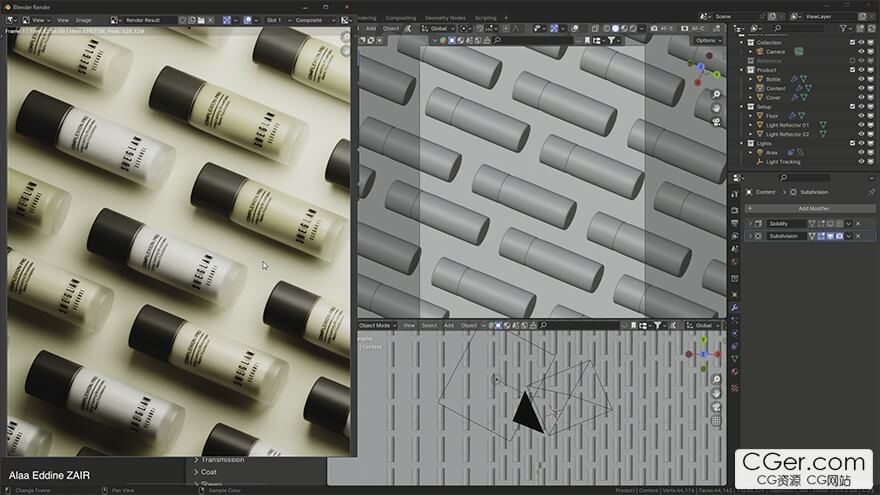
Task: Hide the Bottle object with eye icon
Action: point(861,79)
